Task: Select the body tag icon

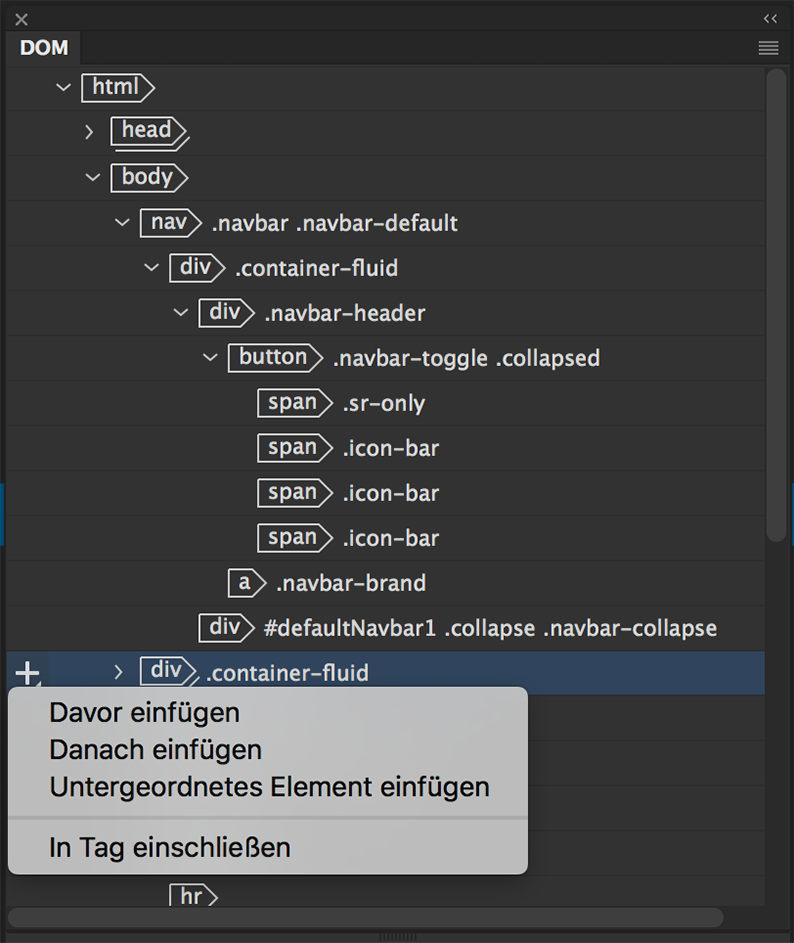Action: click(x=147, y=177)
